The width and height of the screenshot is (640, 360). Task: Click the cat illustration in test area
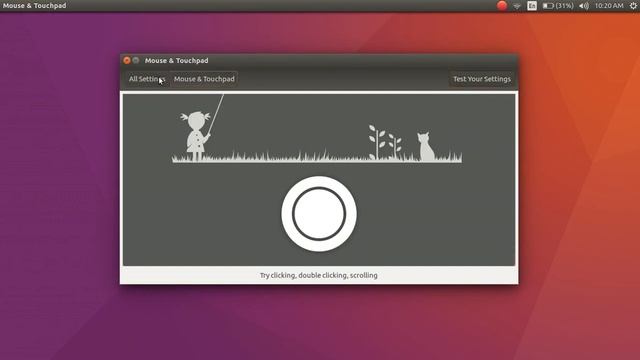coord(425,146)
